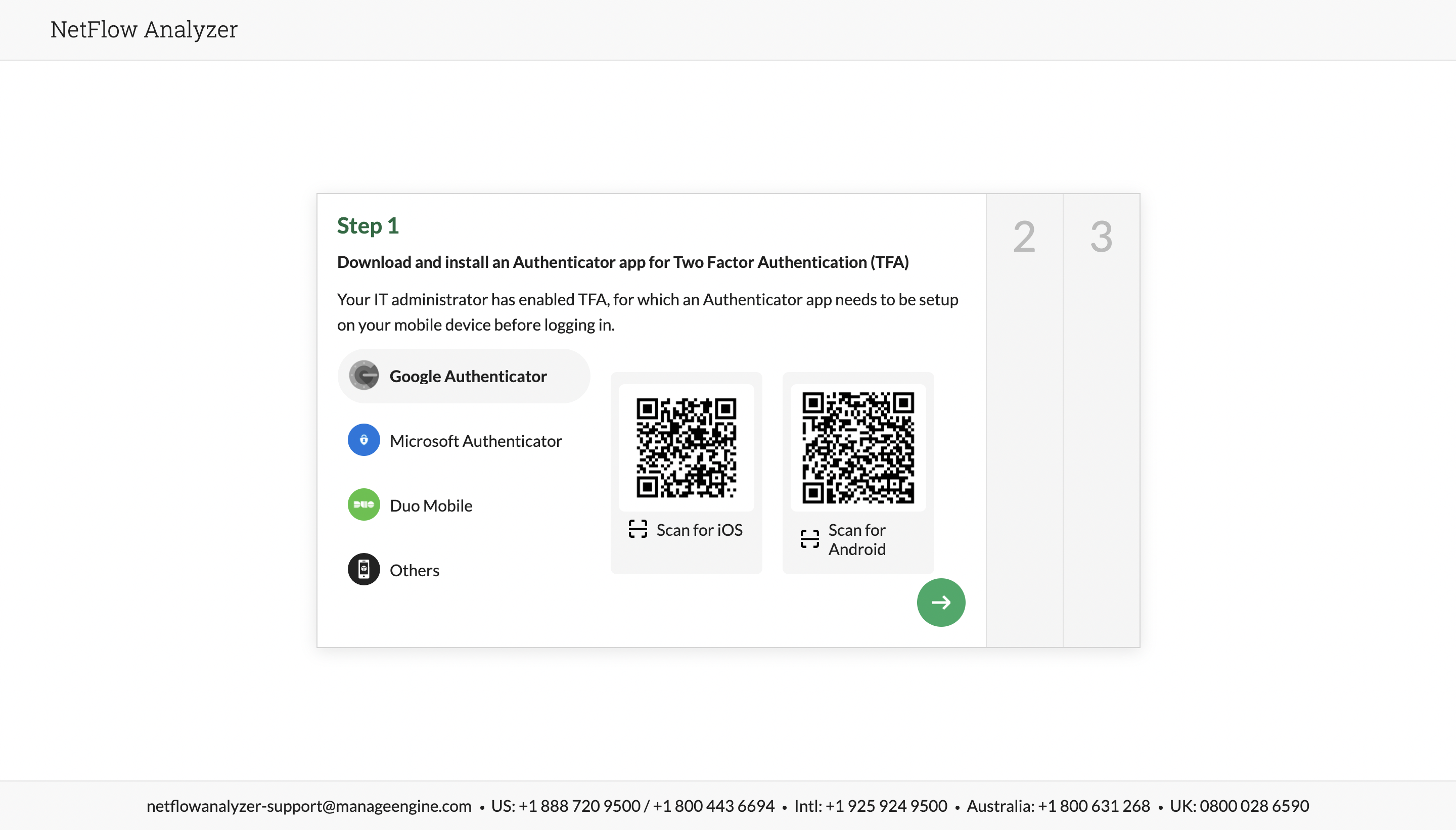Open step 2 panel
The image size is (1456, 830).
[1024, 237]
